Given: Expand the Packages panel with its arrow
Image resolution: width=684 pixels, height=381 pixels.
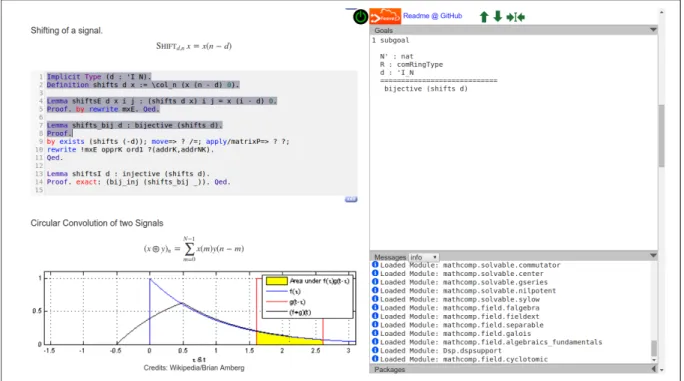Looking at the screenshot, I should (x=653, y=369).
